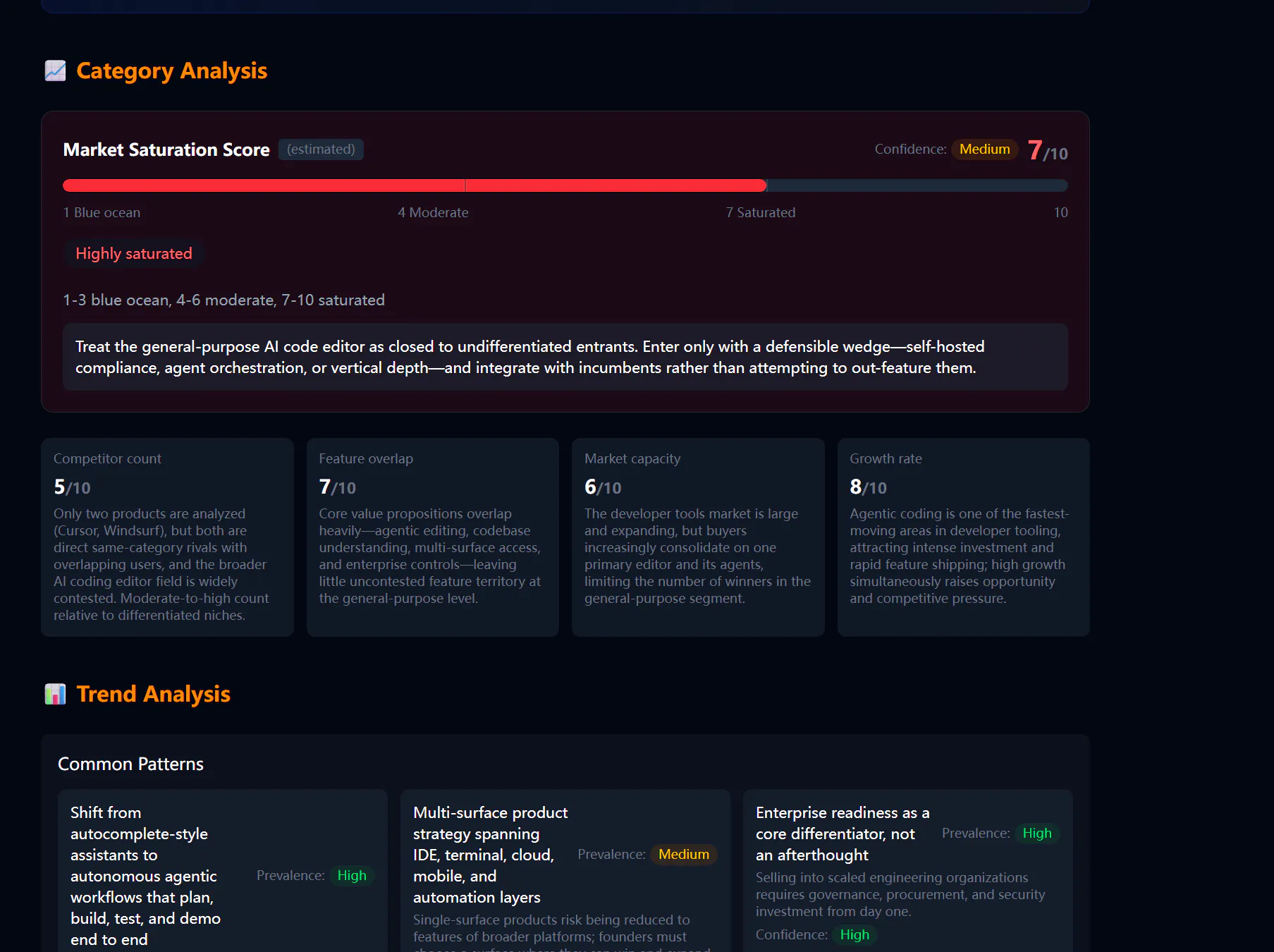Click the Growth rate description about agentic coding

pos(960,556)
